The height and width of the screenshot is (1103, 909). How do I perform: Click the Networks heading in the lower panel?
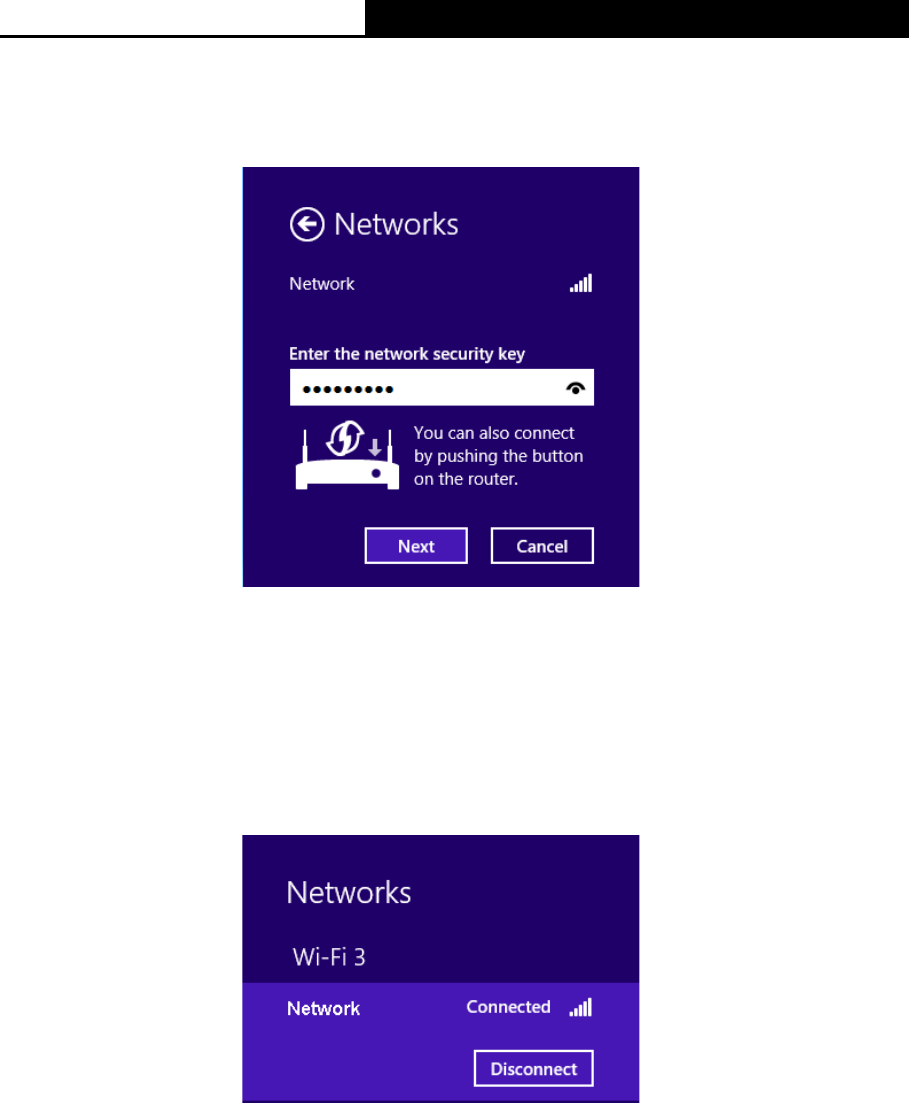[x=348, y=893]
